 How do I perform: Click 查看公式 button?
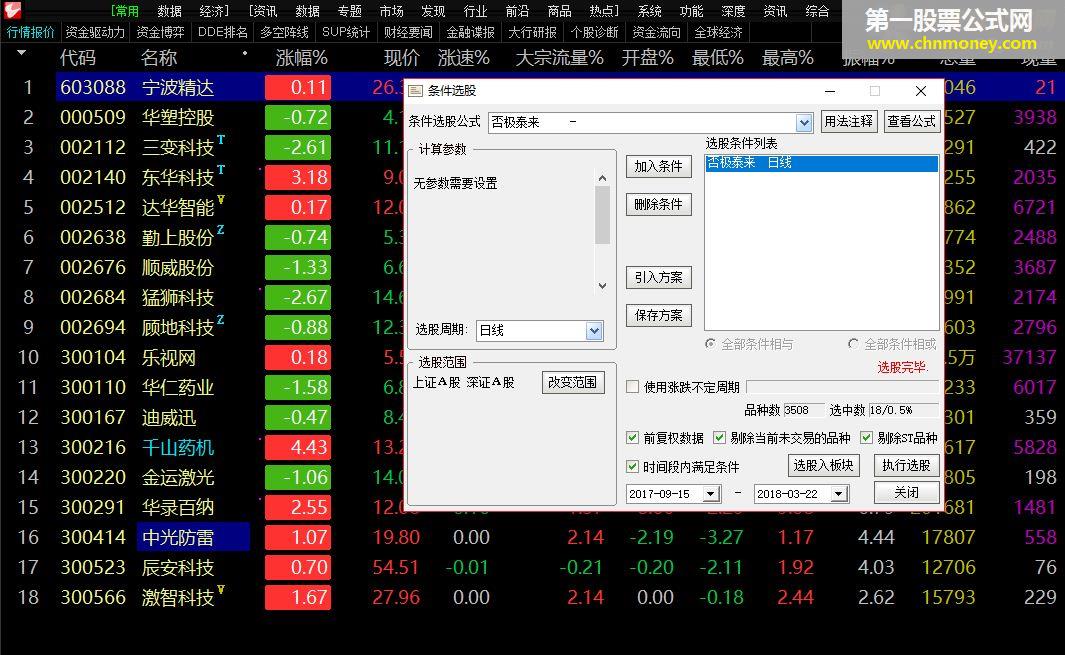click(911, 122)
